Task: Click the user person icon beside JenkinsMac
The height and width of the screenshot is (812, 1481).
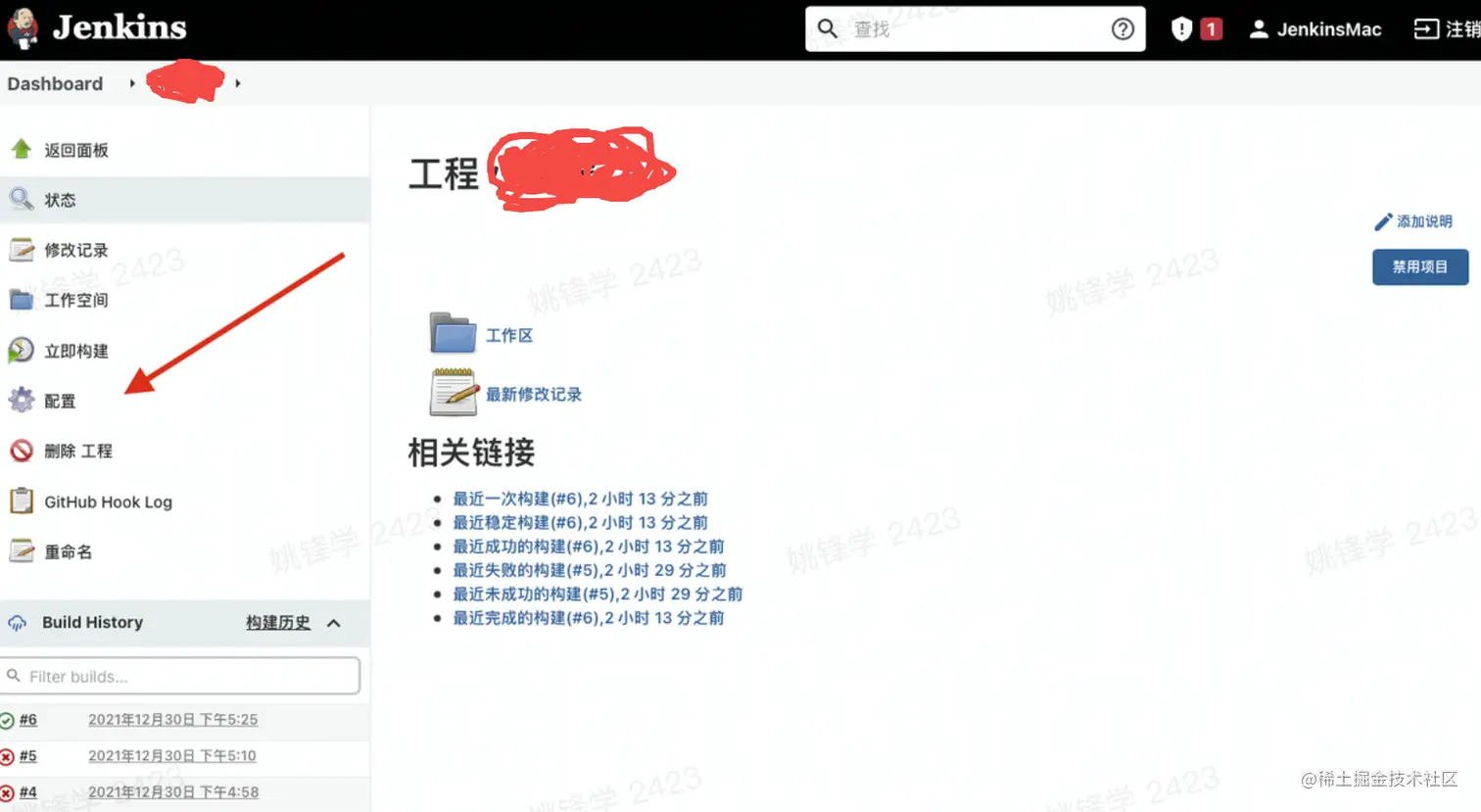Action: tap(1259, 29)
